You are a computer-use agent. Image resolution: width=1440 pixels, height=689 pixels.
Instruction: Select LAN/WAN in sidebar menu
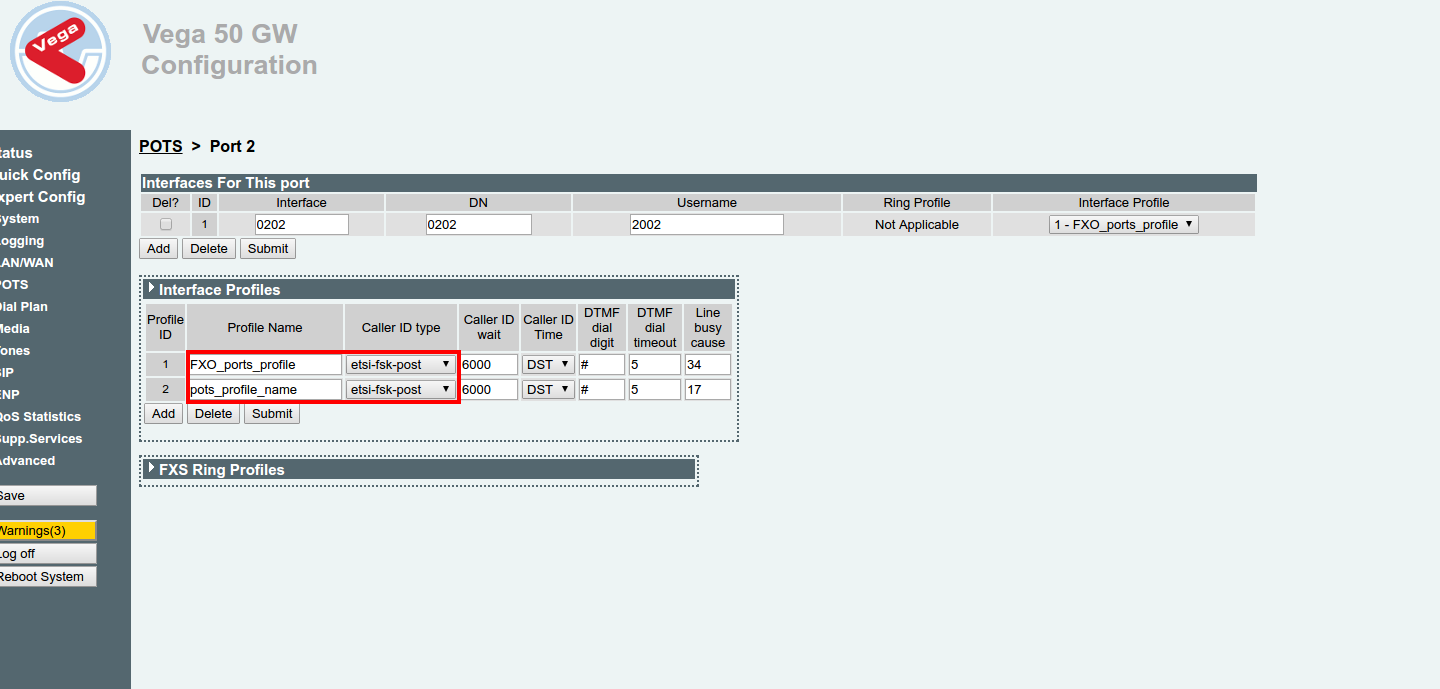(x=26, y=263)
